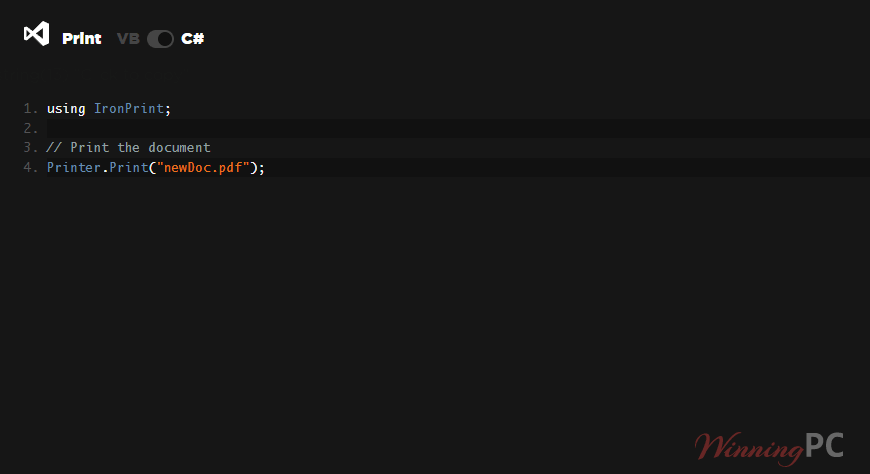Click the 'PC' part of watermark
This screenshot has height=474, width=870.
[825, 445]
